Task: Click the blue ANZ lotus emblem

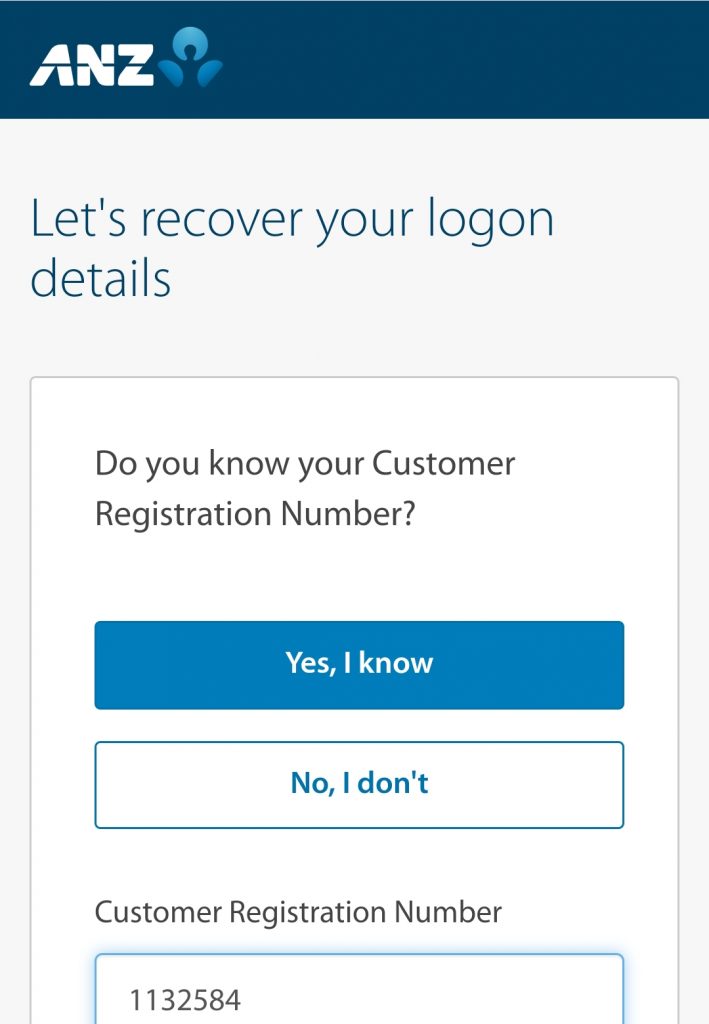Action: click(x=191, y=57)
